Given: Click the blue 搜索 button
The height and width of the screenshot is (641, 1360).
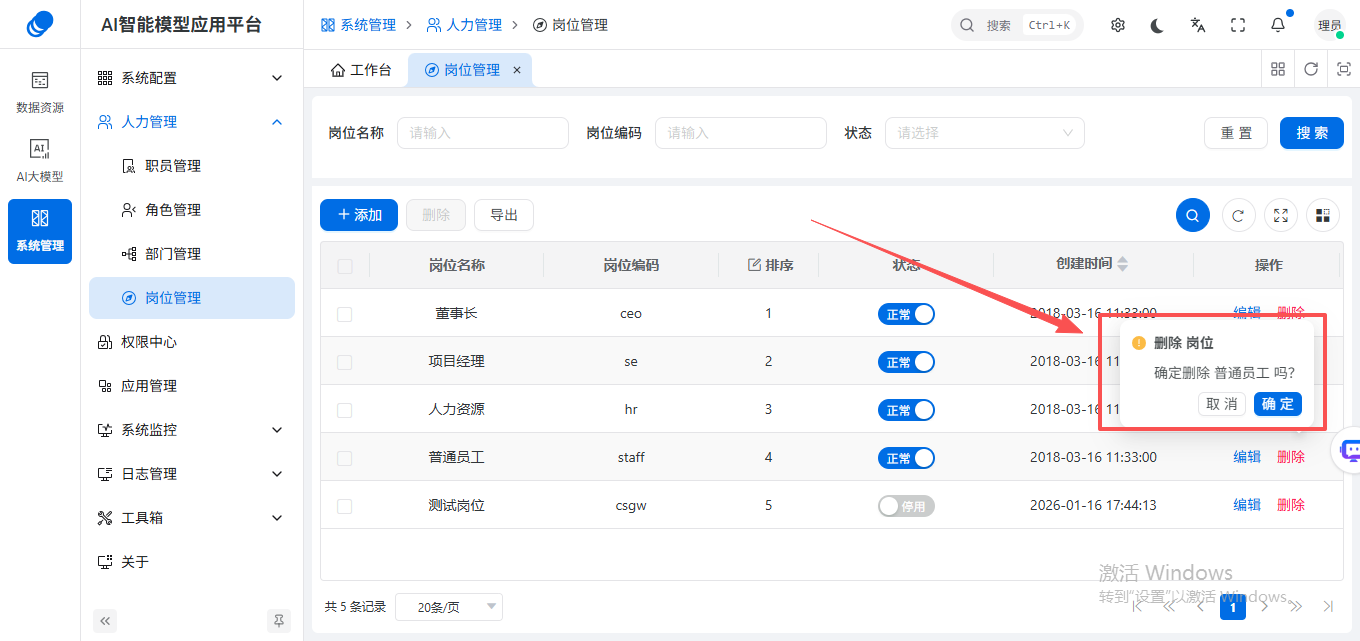Looking at the screenshot, I should 1312,133.
